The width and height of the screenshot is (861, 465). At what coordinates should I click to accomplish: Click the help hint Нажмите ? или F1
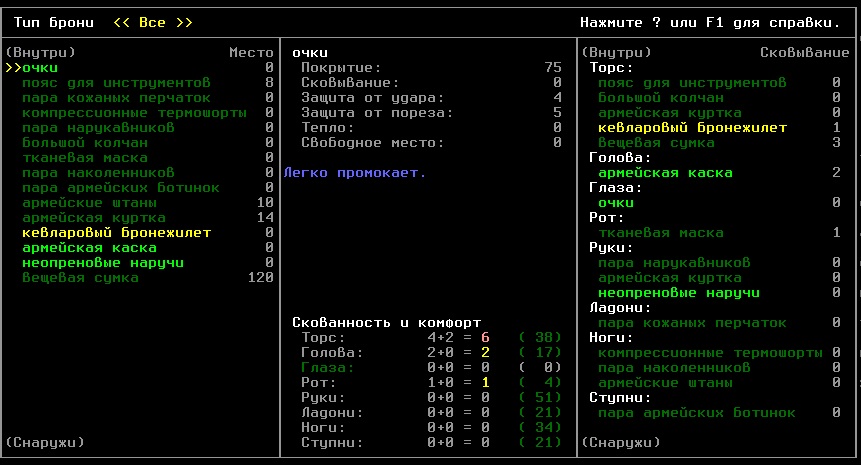tap(710, 23)
